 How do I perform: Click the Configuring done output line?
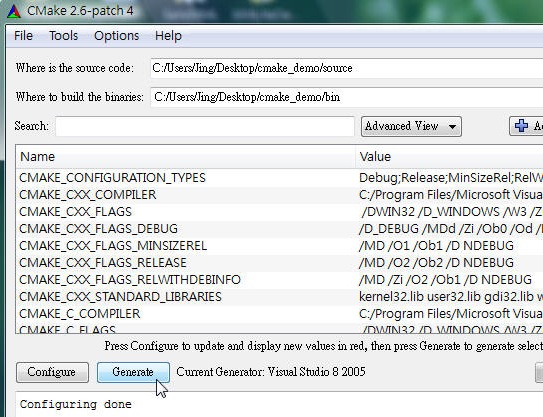point(75,404)
